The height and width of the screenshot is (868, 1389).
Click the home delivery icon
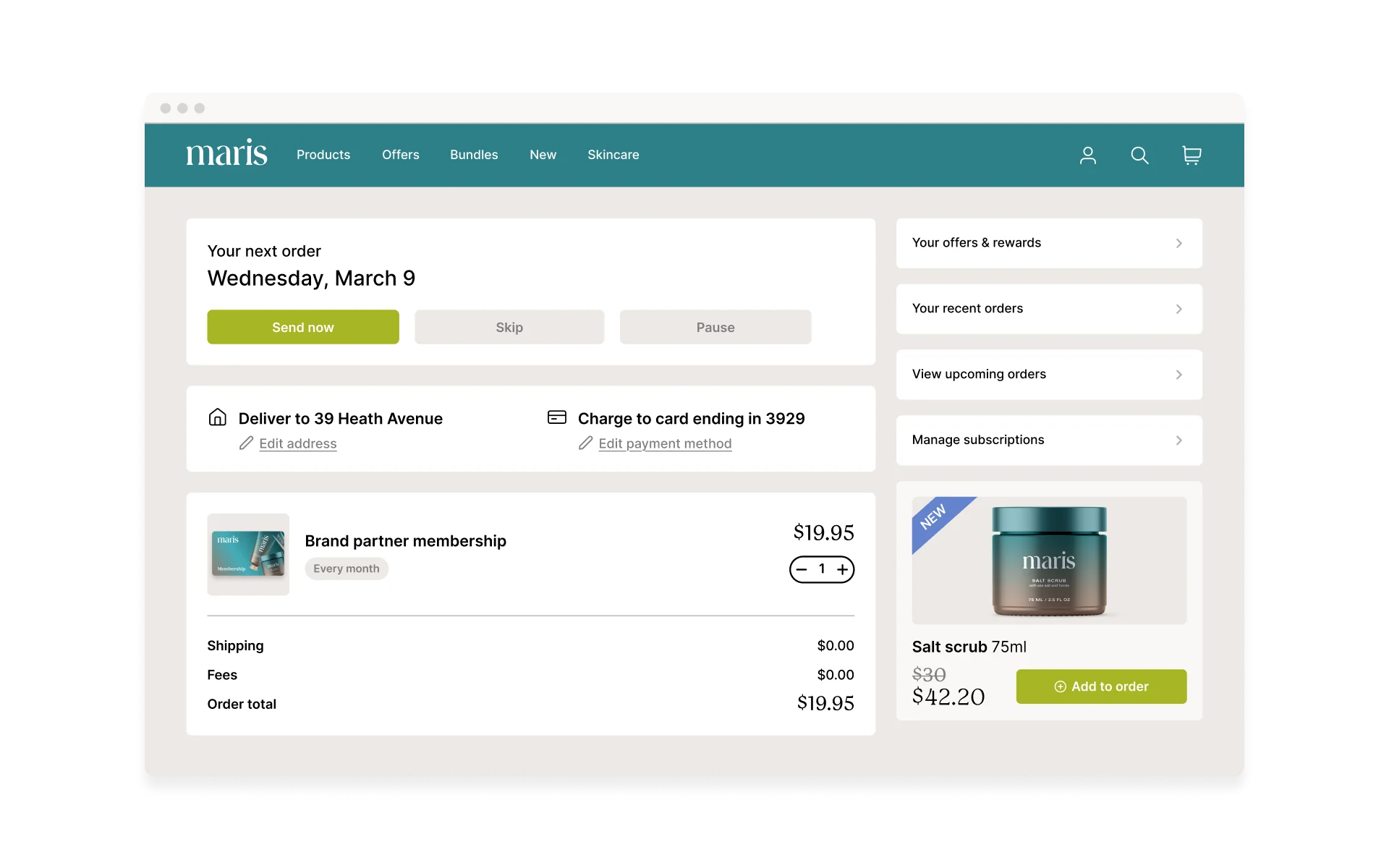pyautogui.click(x=217, y=417)
